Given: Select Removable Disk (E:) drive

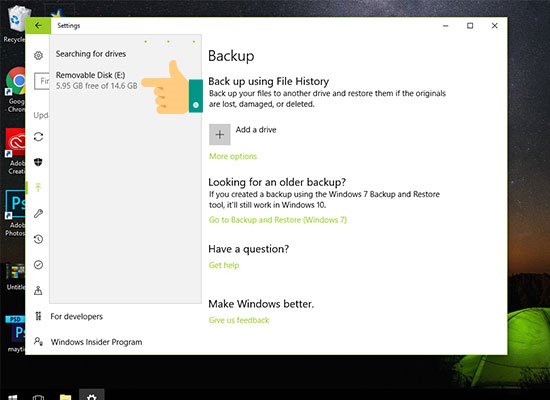Looking at the screenshot, I should pyautogui.click(x=96, y=80).
